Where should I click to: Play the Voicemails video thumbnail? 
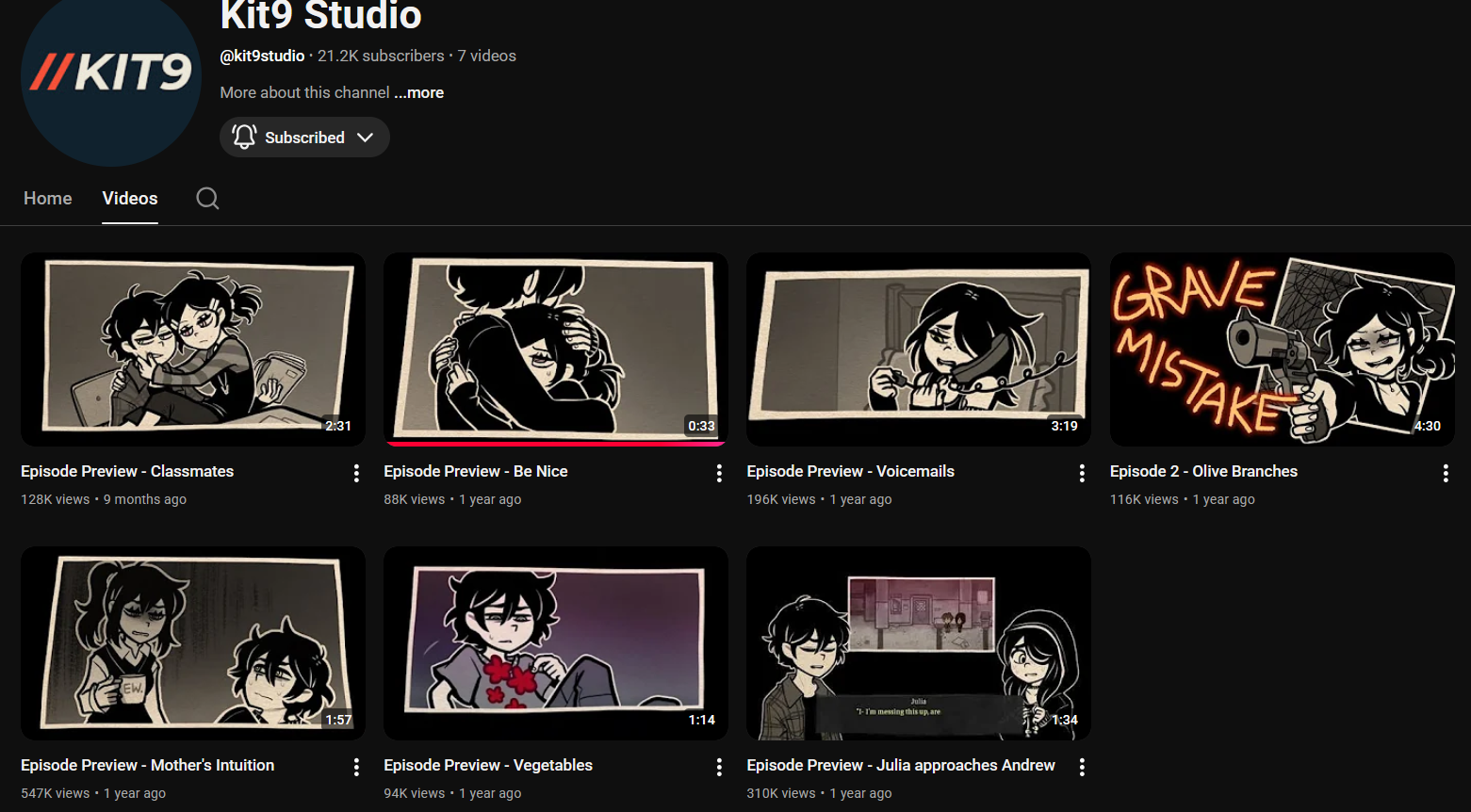(x=919, y=349)
